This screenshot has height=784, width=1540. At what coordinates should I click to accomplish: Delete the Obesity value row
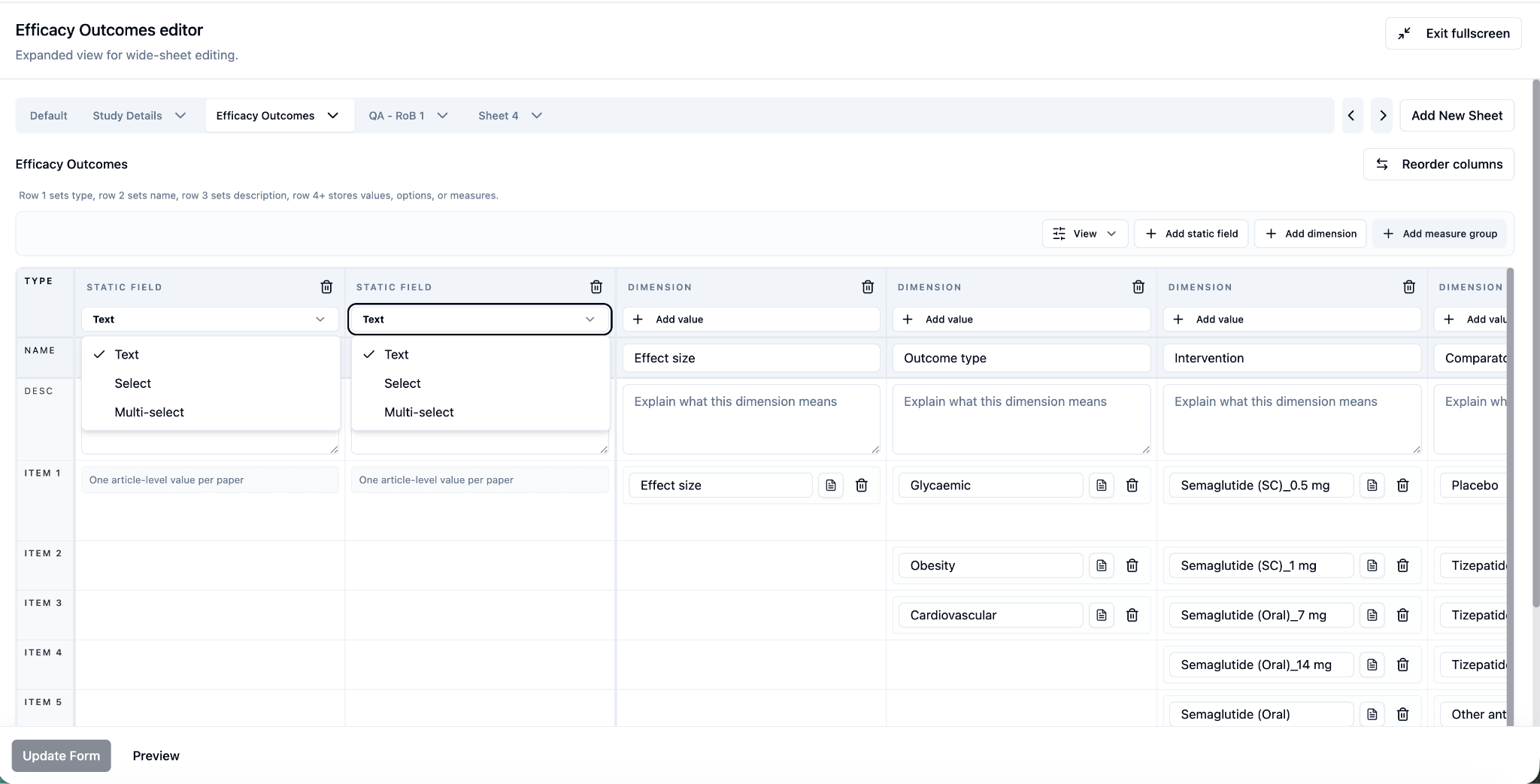click(x=1132, y=566)
